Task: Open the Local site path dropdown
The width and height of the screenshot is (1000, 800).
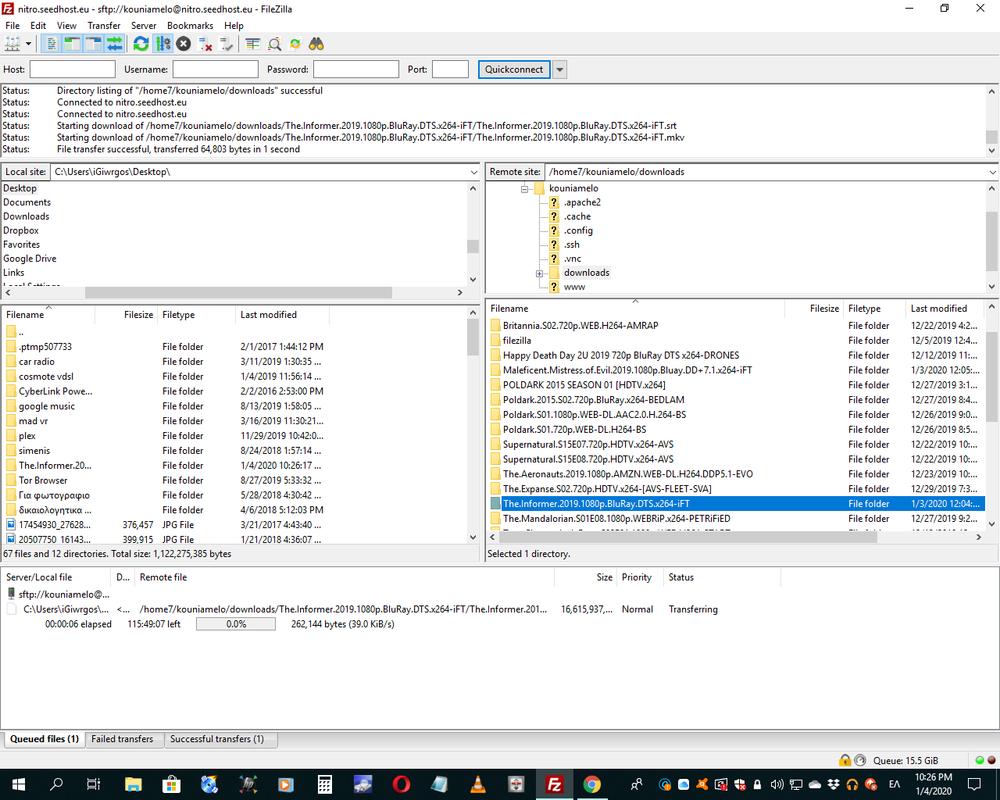Action: pyautogui.click(x=473, y=172)
